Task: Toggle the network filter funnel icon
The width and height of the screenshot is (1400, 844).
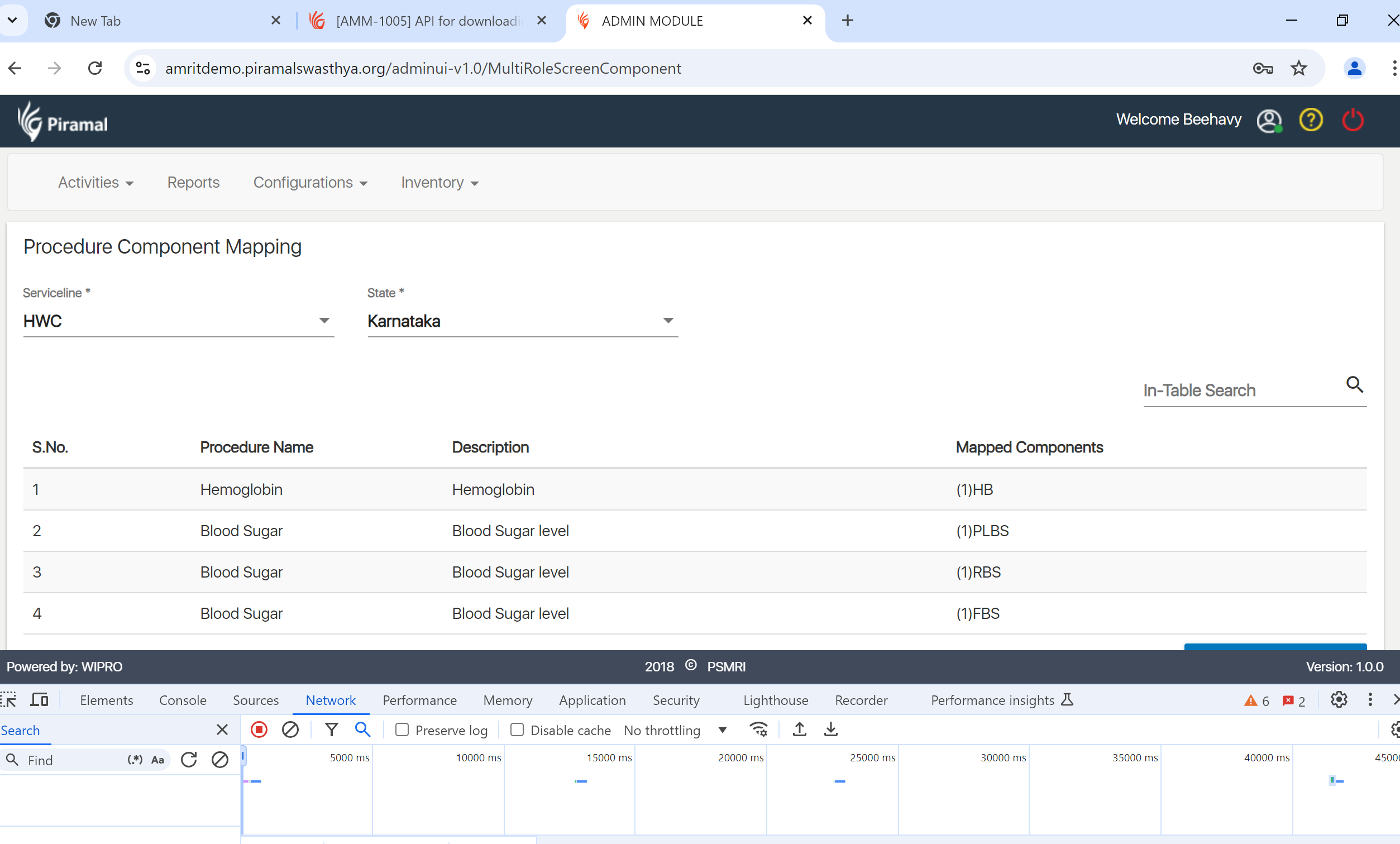Action: 332,729
